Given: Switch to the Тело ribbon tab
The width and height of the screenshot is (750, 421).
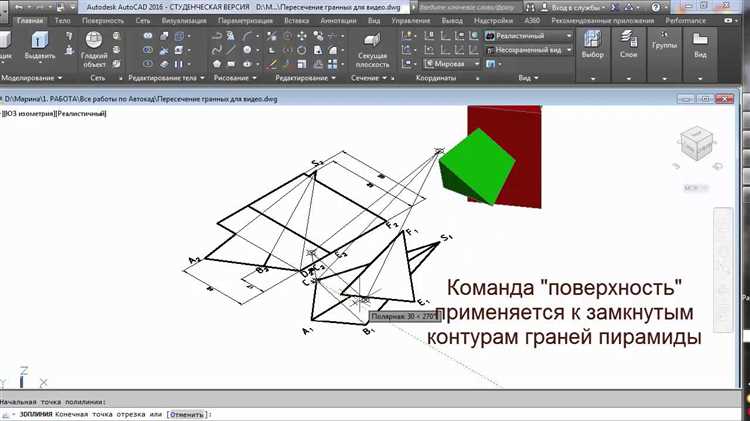Looking at the screenshot, I should (x=63, y=21).
